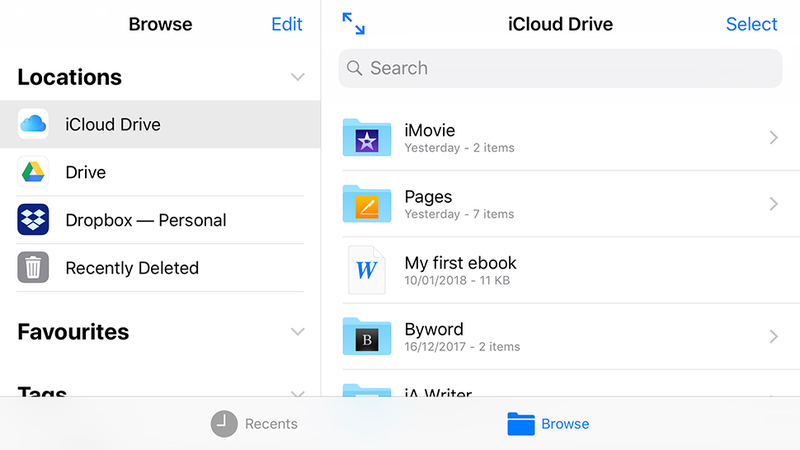Screen dimensions: 800x450
Task: Click the iCloud Drive cloud icon
Action: 33,124
